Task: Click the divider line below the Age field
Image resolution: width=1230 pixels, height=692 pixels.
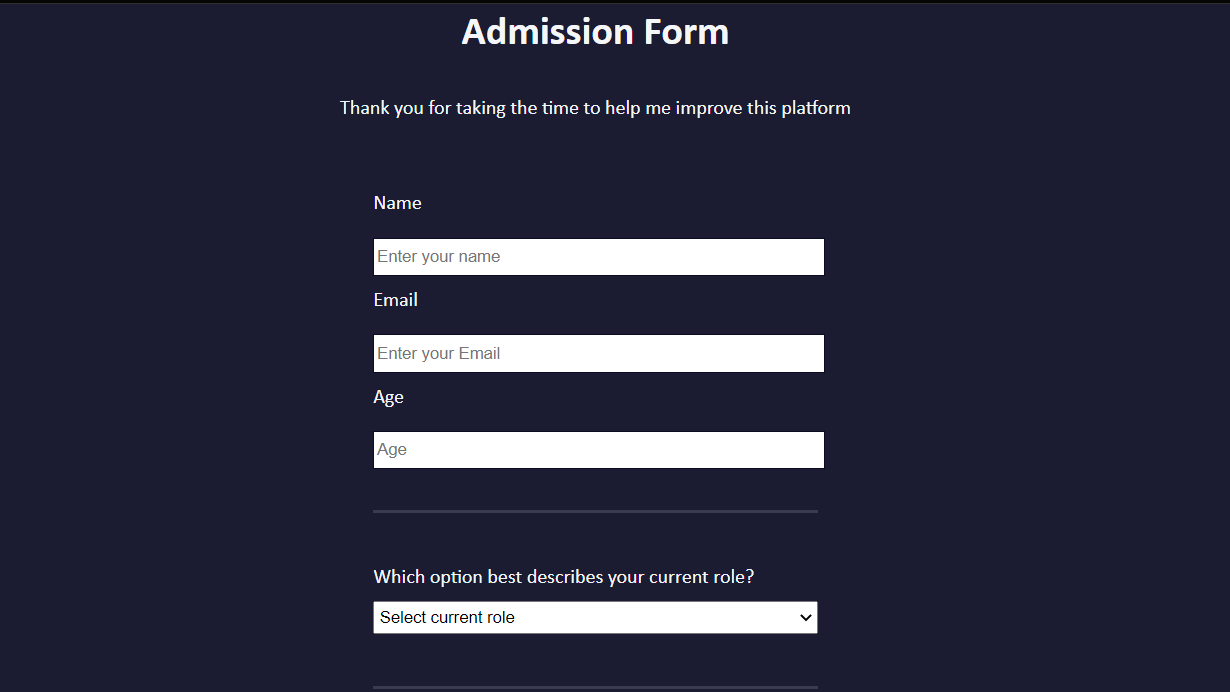Action: (x=595, y=511)
